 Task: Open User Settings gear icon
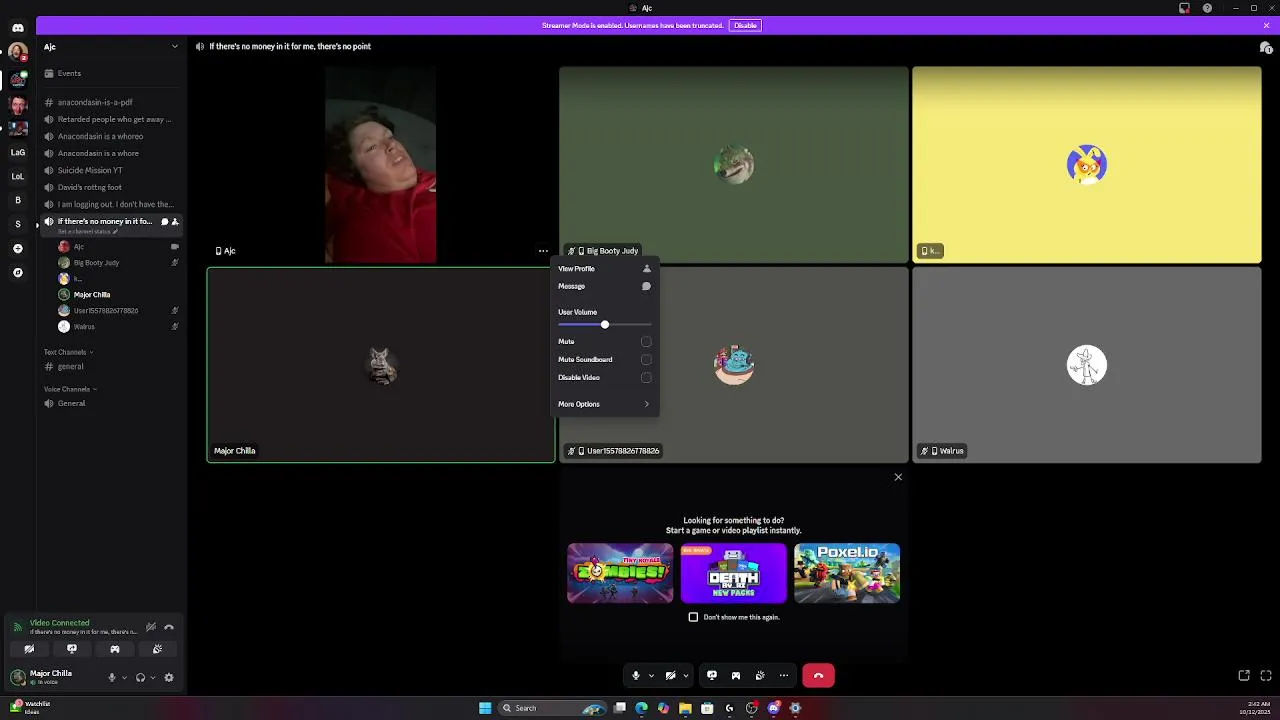pos(169,677)
